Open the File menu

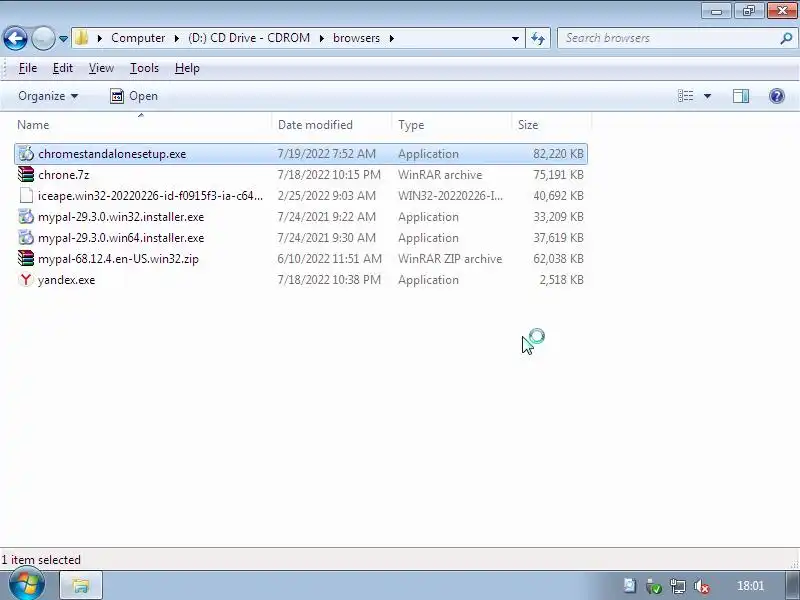click(x=28, y=68)
